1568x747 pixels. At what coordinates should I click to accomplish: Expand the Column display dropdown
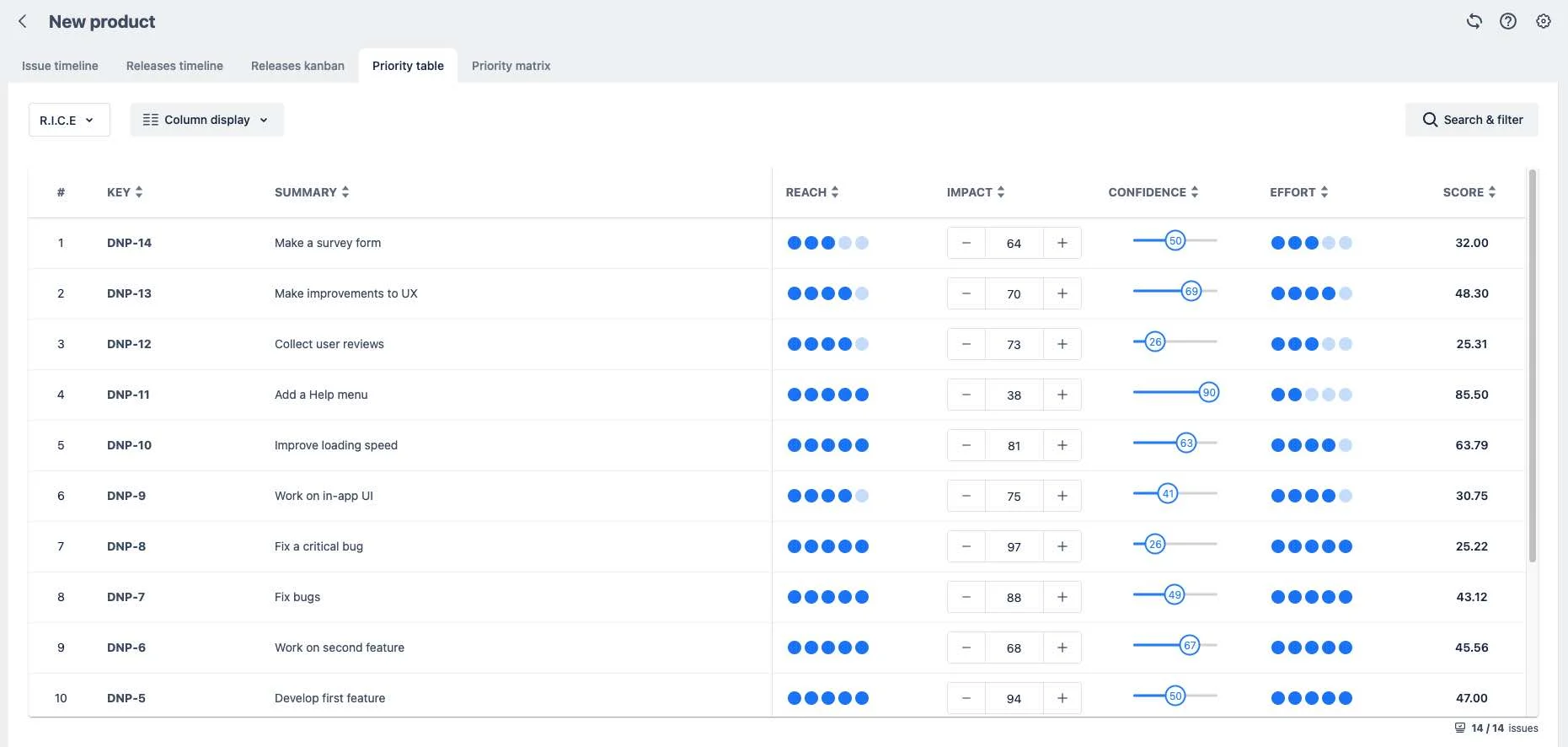pyautogui.click(x=206, y=120)
